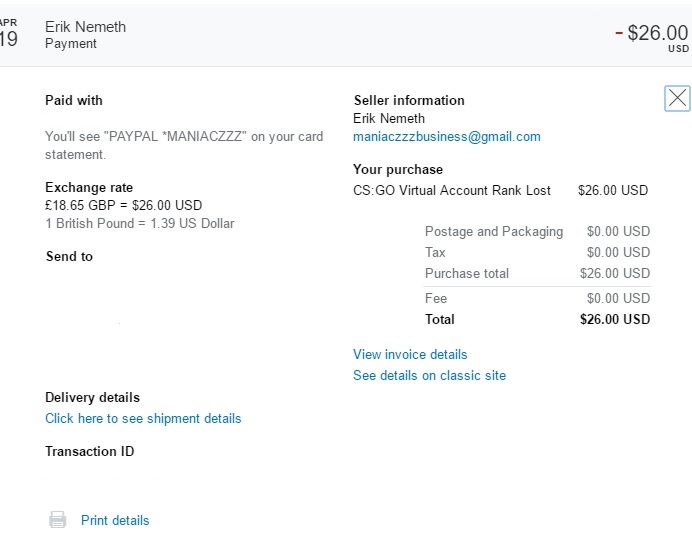Click the Fee row label

(436, 298)
